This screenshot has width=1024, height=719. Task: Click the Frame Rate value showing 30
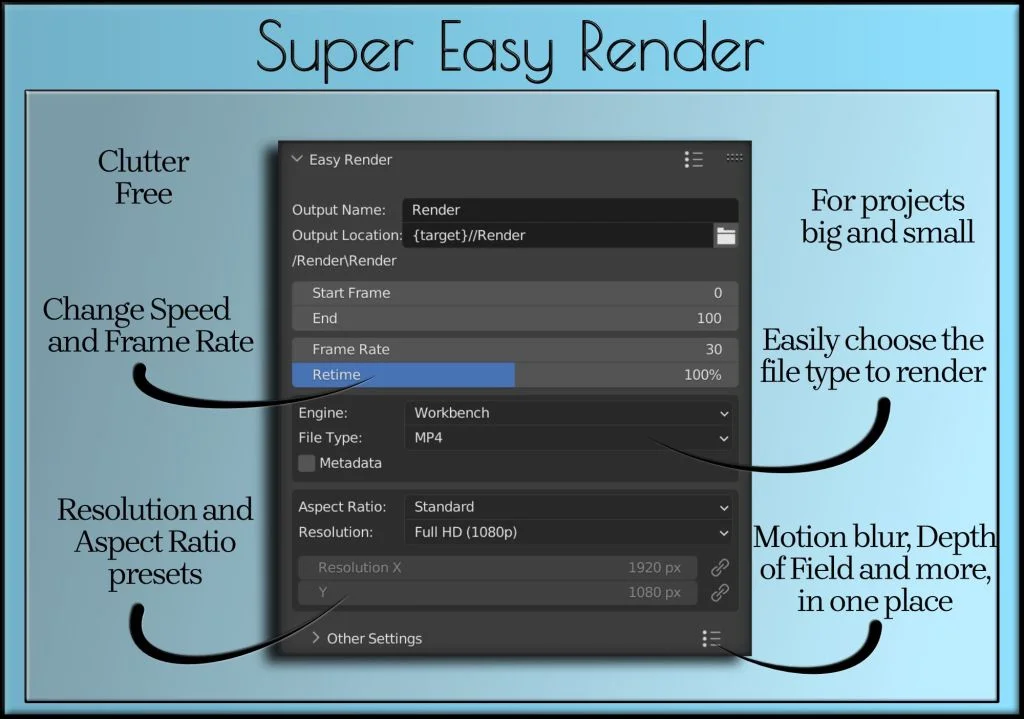coord(514,349)
